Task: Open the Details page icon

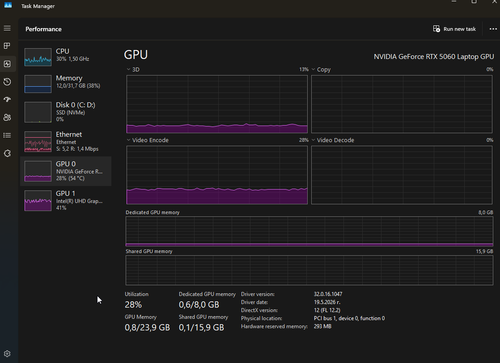Action: point(7,135)
